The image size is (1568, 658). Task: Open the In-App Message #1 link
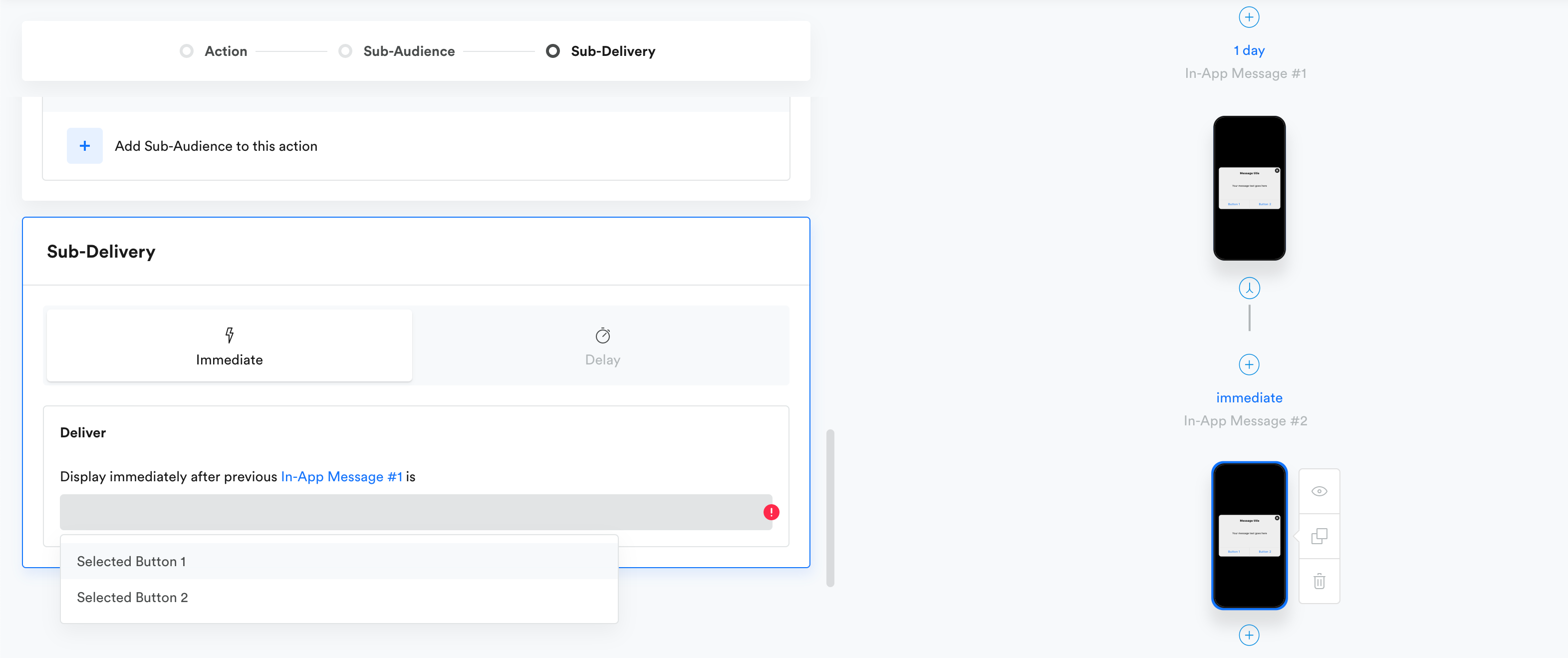tap(341, 477)
